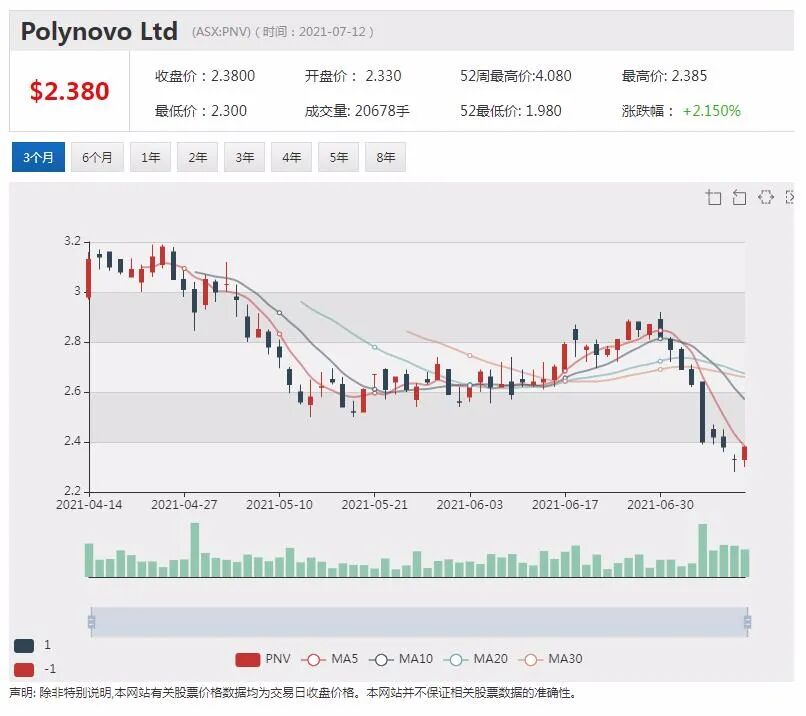Click the 2021-06-30 axis date label
Screen dimensions: 806x716
pos(660,505)
